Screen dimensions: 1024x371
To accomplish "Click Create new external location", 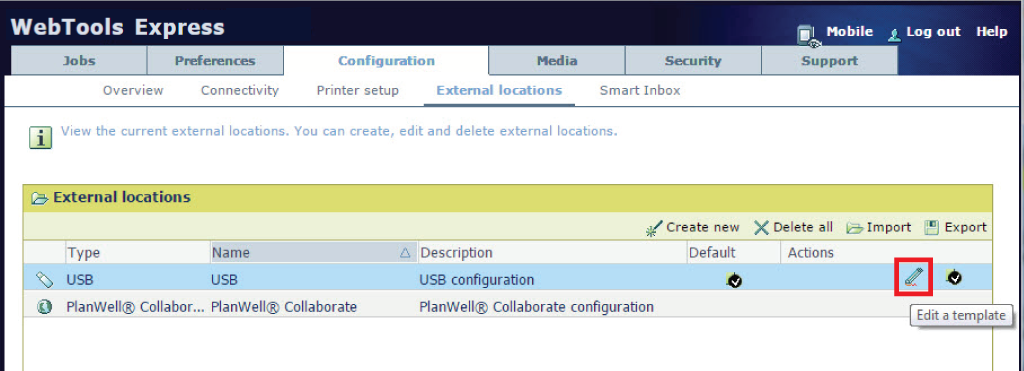I will [692, 227].
